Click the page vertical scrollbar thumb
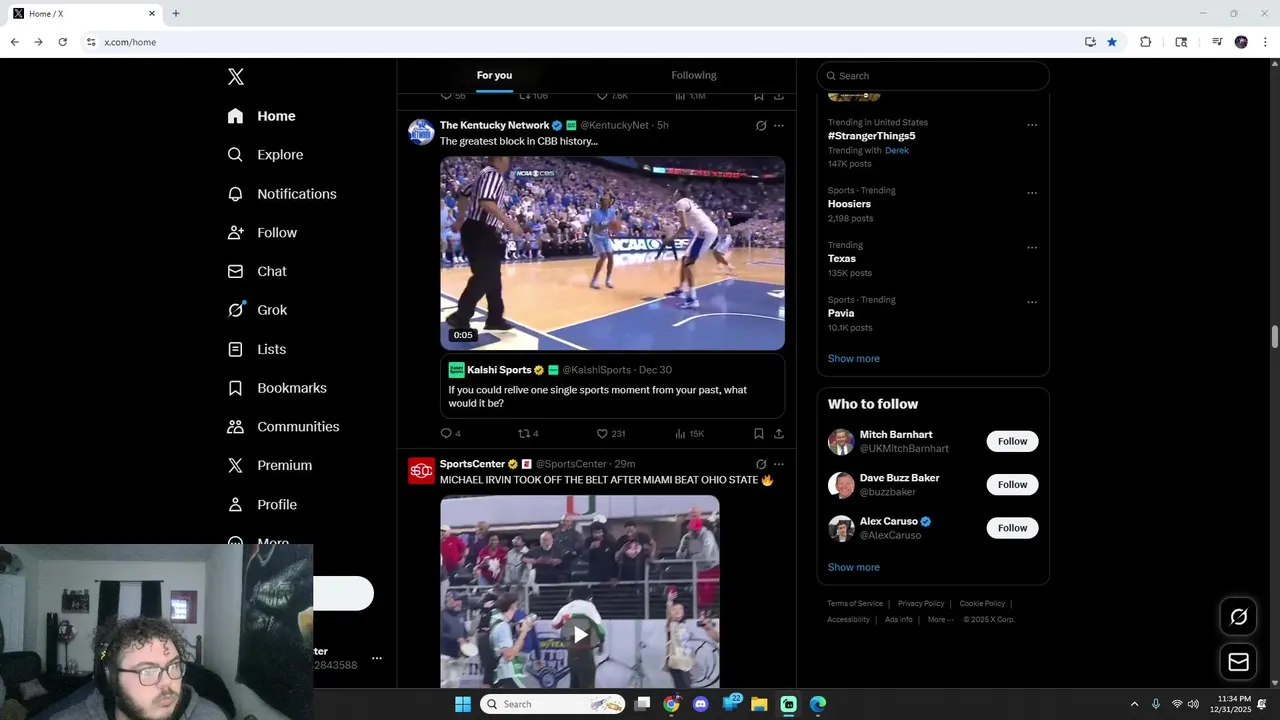Image resolution: width=1280 pixels, height=720 pixels. coord(1275,337)
